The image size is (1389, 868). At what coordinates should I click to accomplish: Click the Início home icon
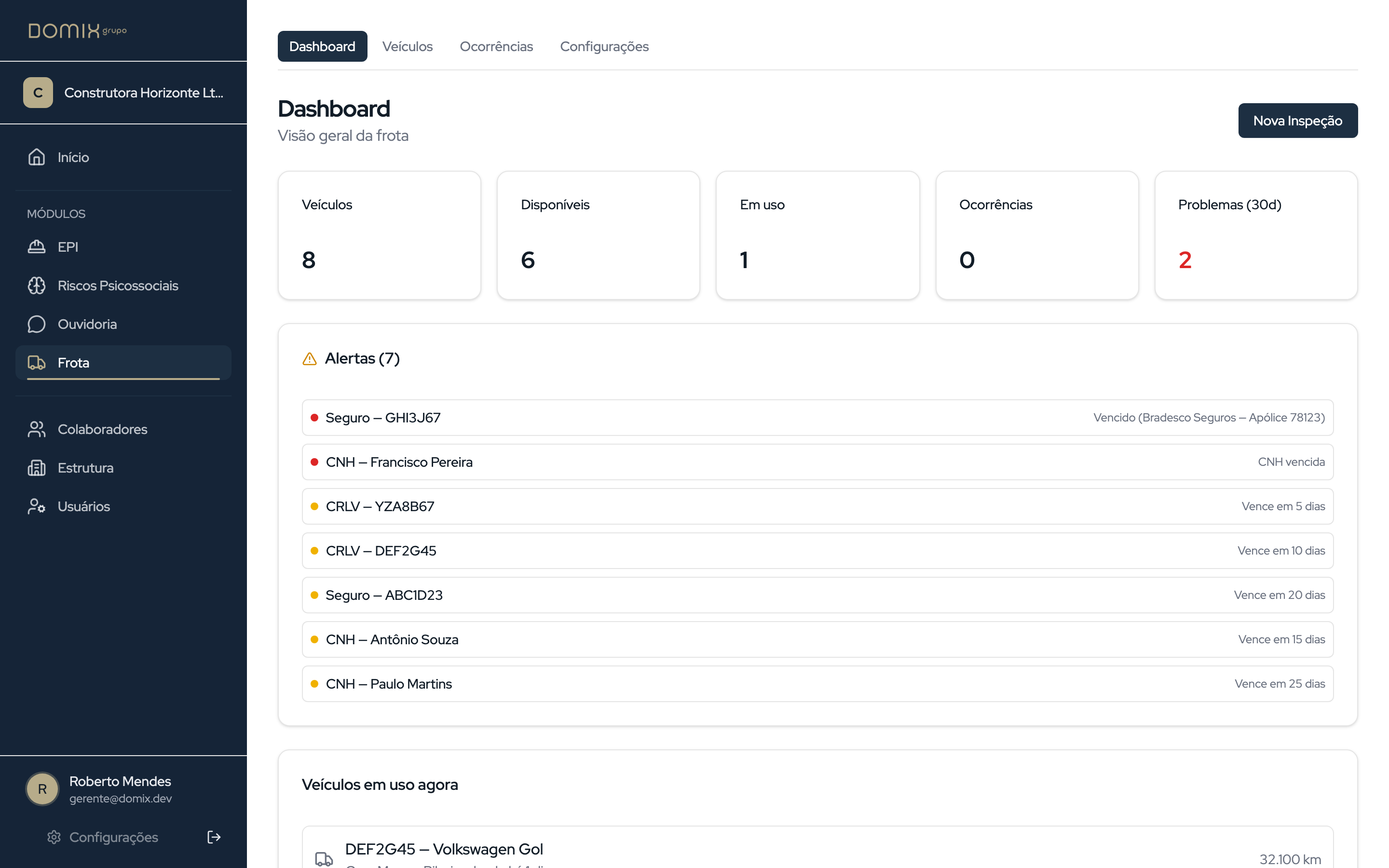[37, 157]
